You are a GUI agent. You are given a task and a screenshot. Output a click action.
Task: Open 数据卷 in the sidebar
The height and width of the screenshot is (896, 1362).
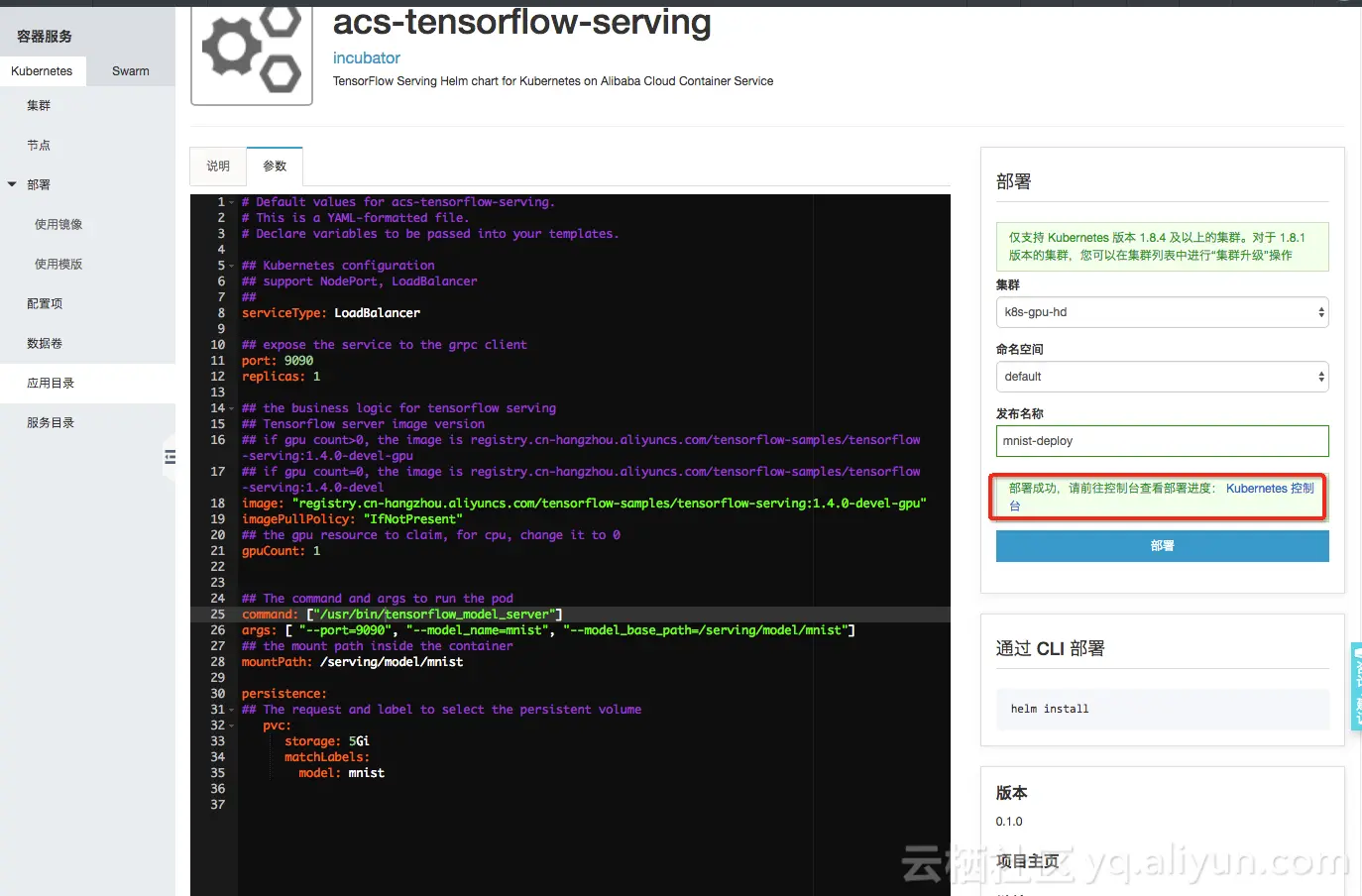tap(45, 343)
